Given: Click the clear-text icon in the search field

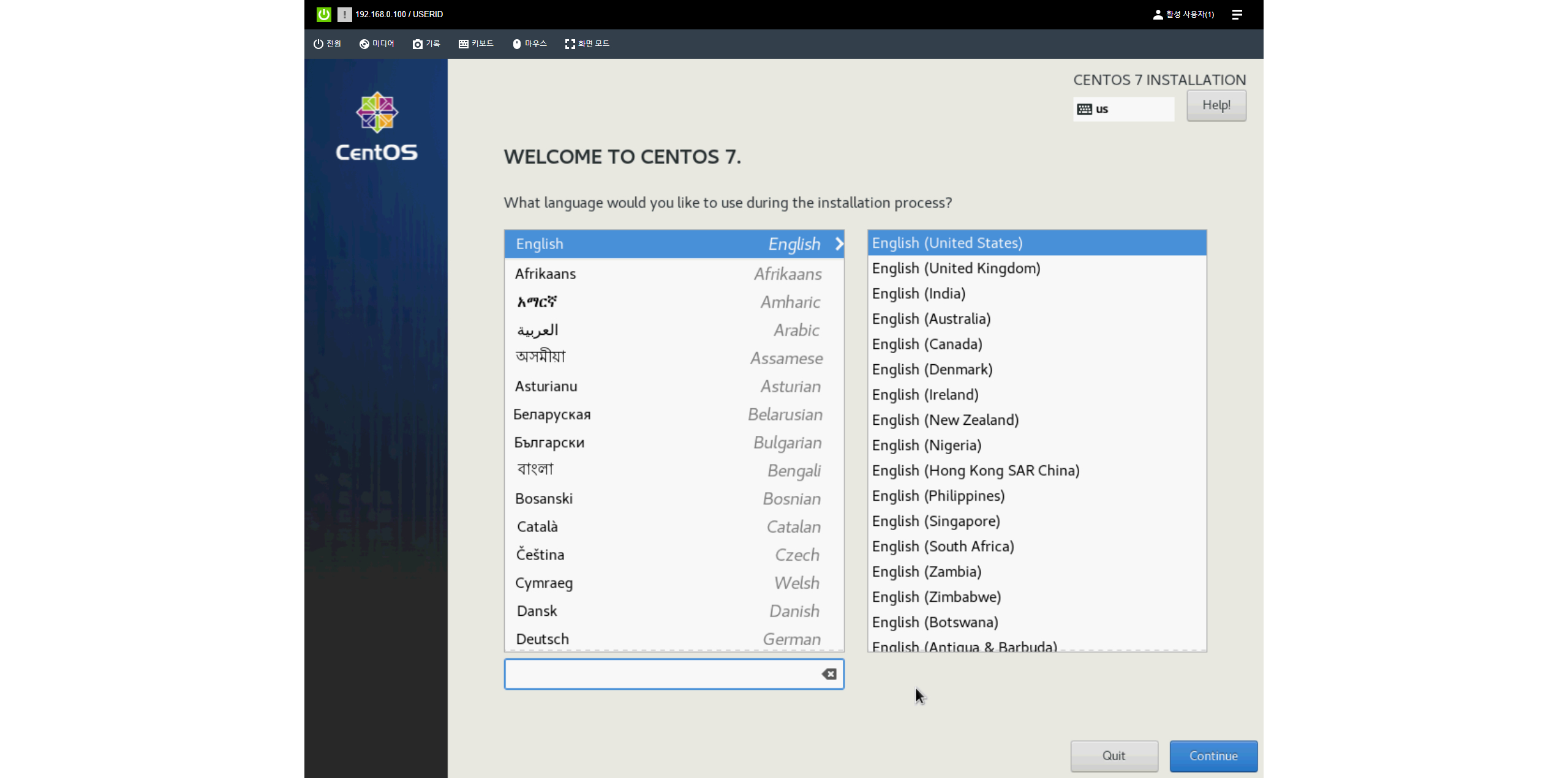Looking at the screenshot, I should click(829, 674).
